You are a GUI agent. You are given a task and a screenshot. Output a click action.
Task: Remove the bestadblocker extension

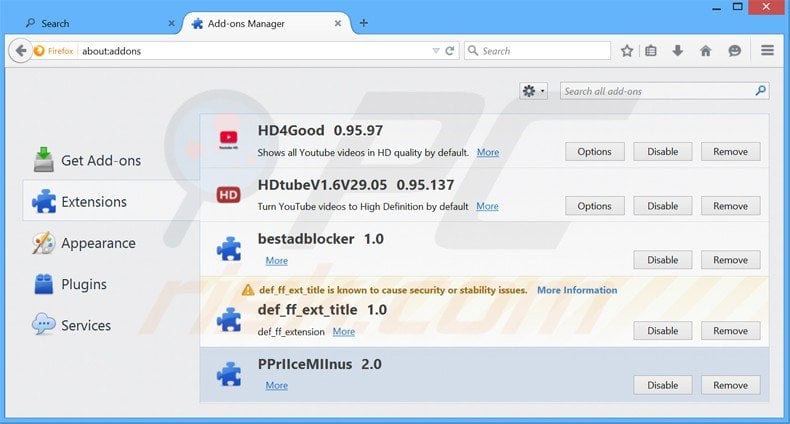(731, 260)
